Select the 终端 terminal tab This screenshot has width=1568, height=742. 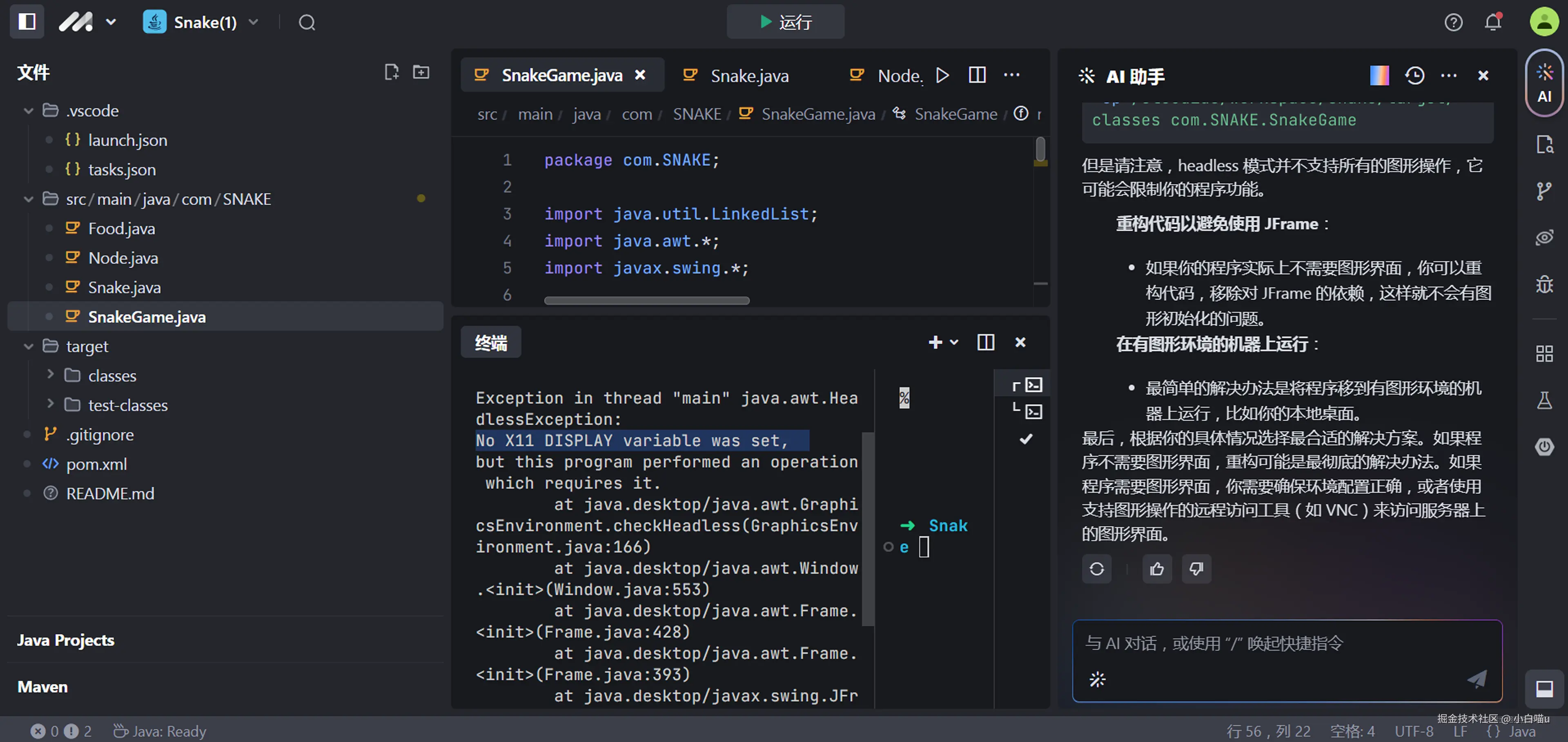click(490, 343)
